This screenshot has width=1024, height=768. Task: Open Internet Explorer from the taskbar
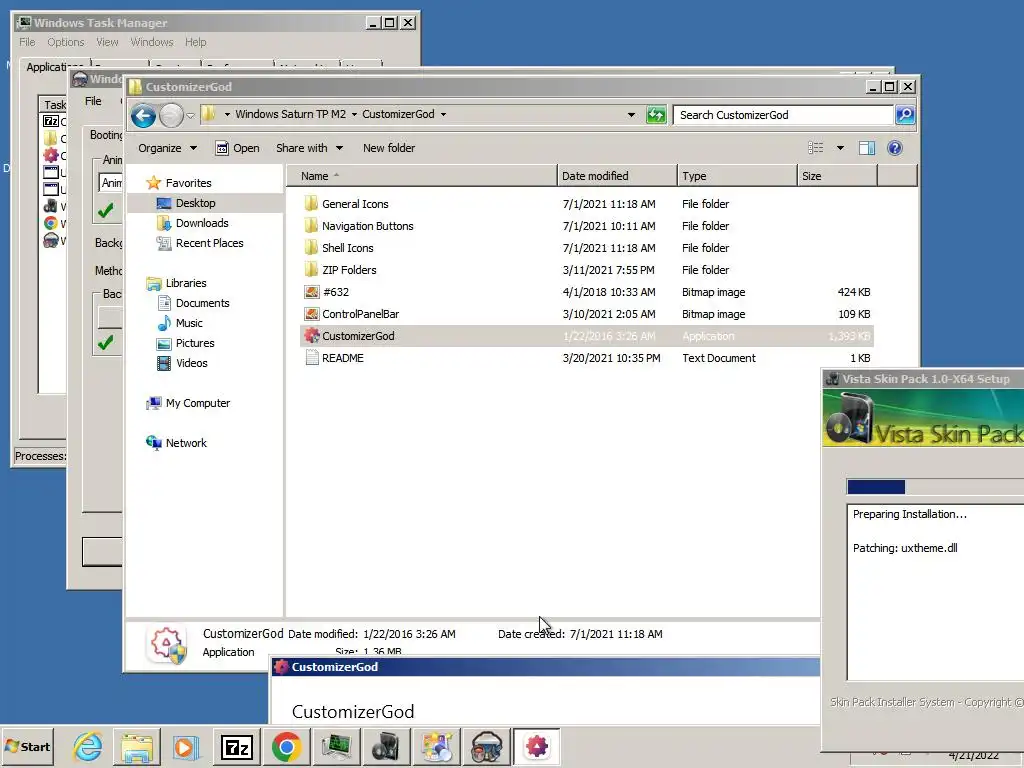click(x=88, y=746)
